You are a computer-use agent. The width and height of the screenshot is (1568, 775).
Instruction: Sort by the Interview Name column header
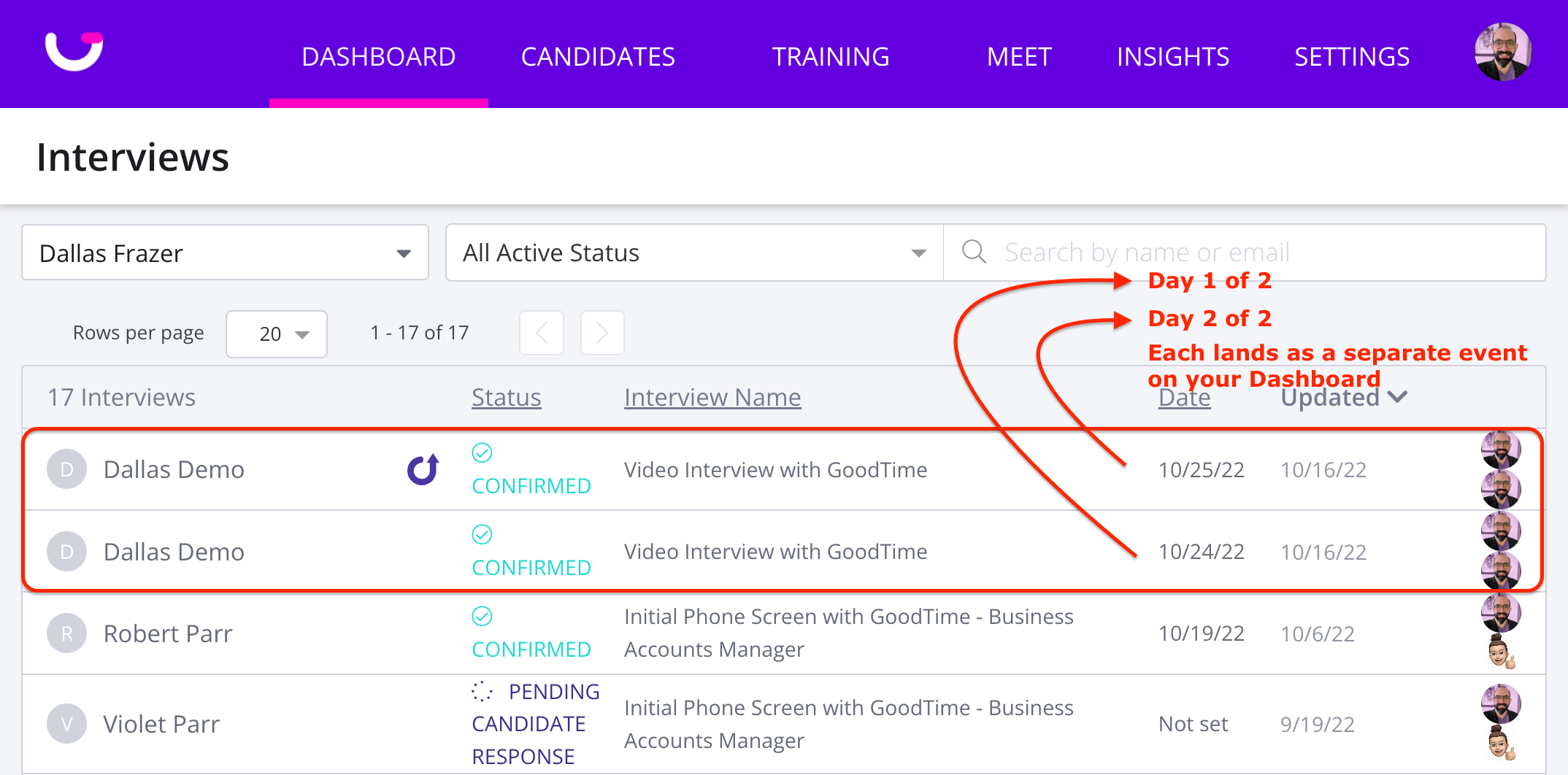coord(712,397)
